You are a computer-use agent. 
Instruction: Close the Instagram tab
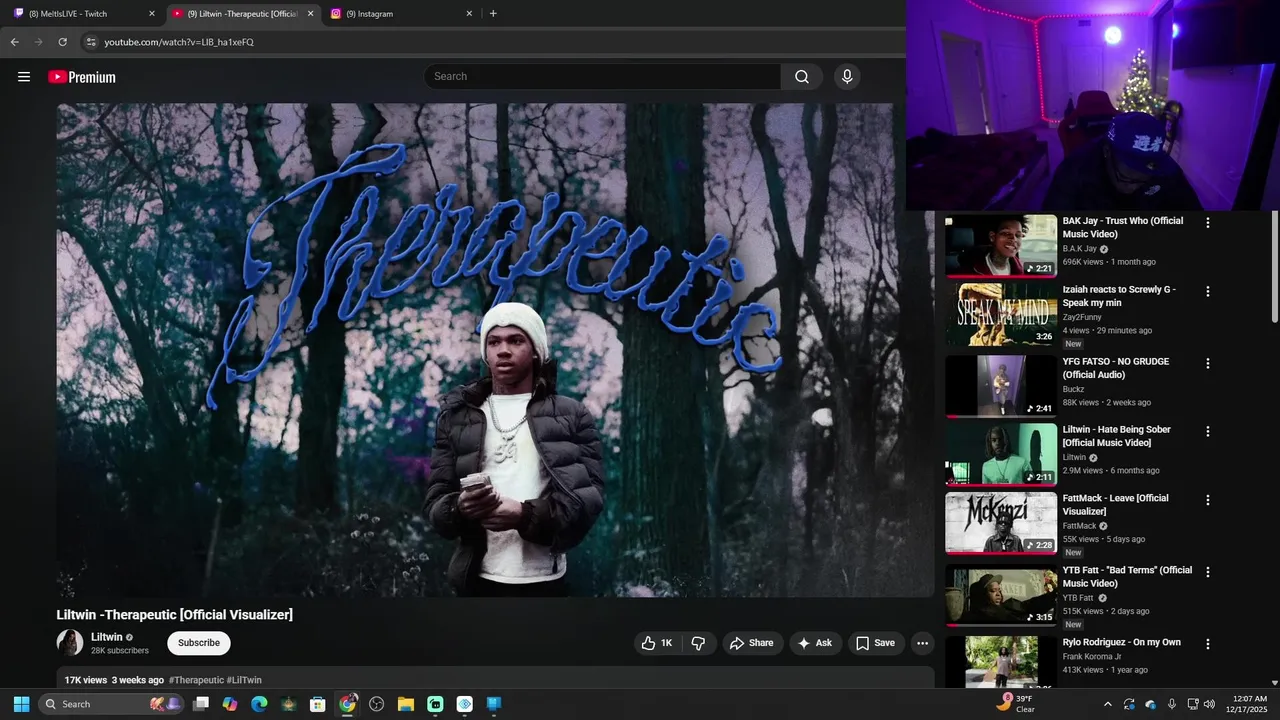[x=469, y=14]
